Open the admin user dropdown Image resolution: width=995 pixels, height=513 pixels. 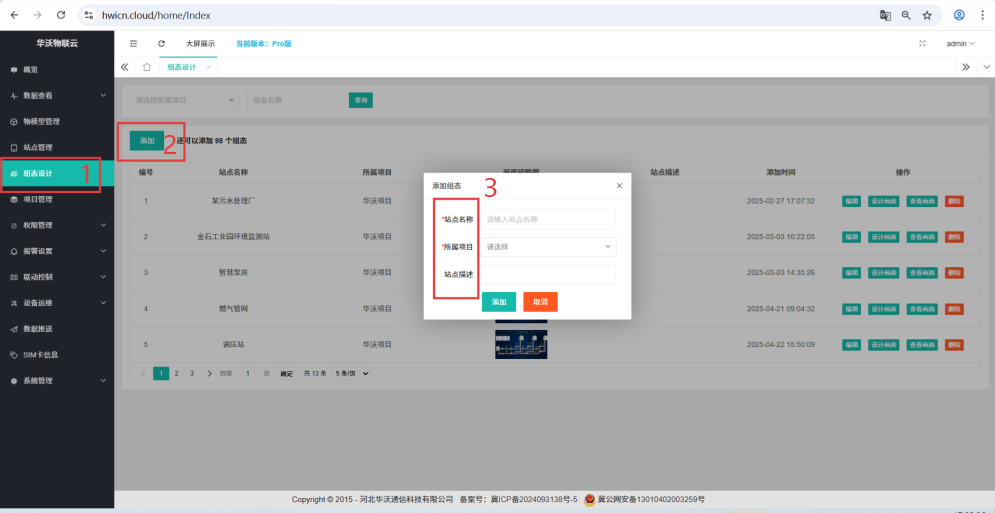point(960,44)
